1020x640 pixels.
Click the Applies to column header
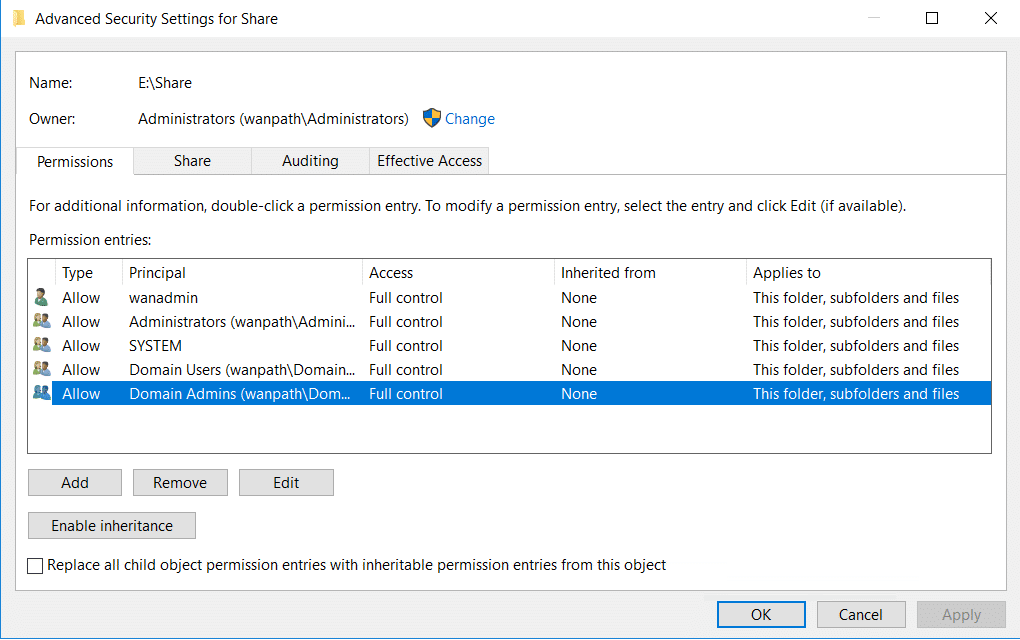tap(868, 273)
